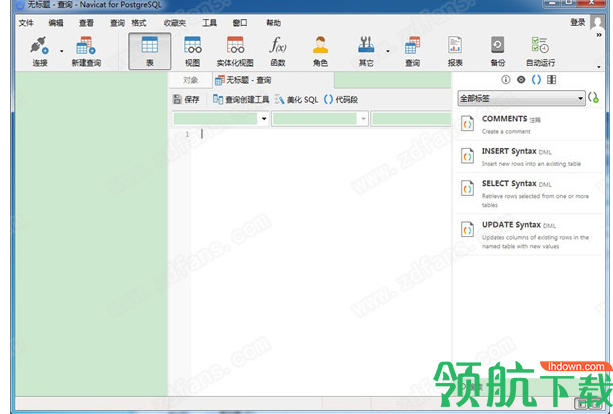Click the third schema selector field
Viewport: 613px width, 414px height.
(411, 119)
